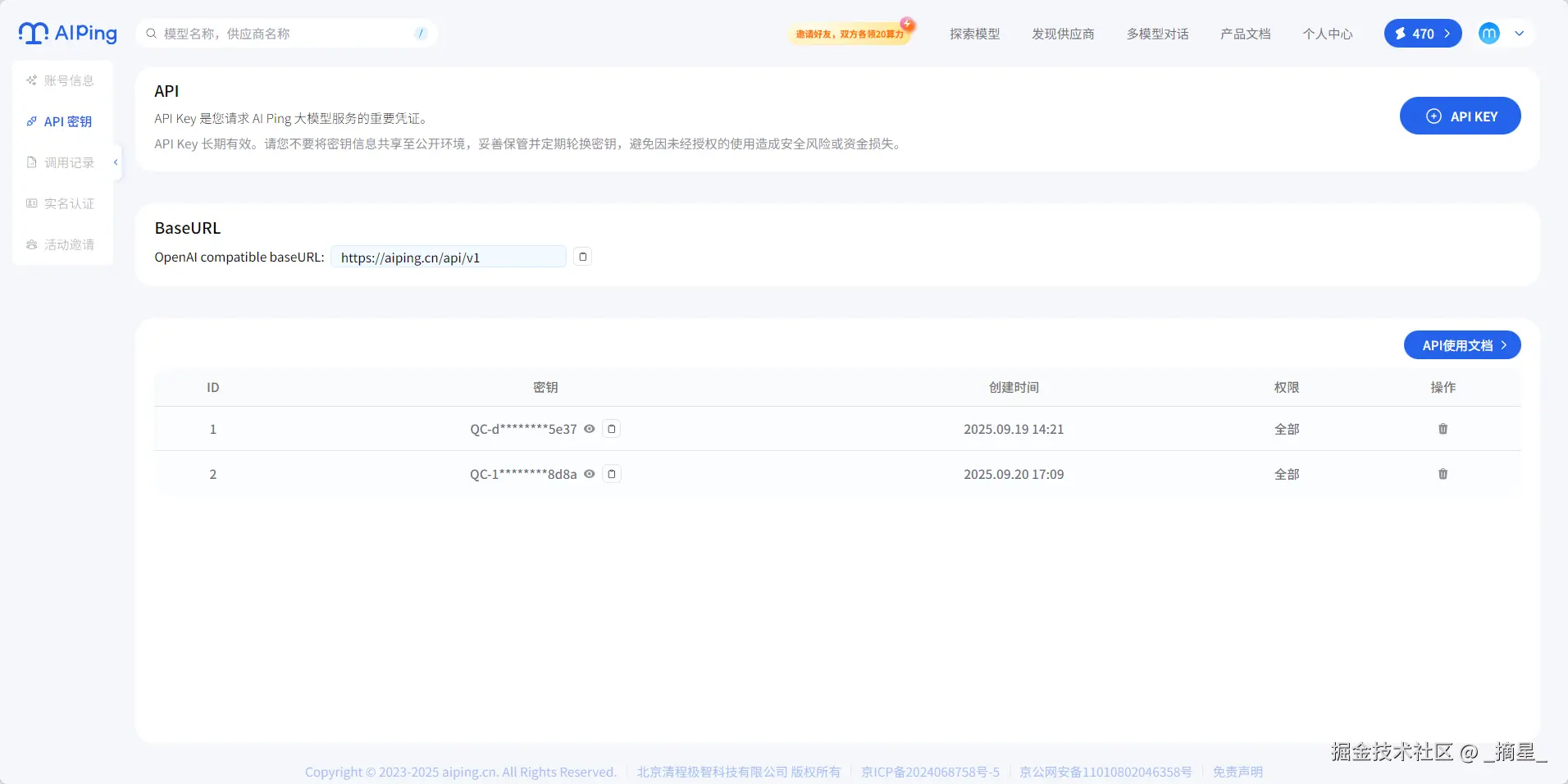Click the baseURL field https://aiping.cn/api/v1

449,257
